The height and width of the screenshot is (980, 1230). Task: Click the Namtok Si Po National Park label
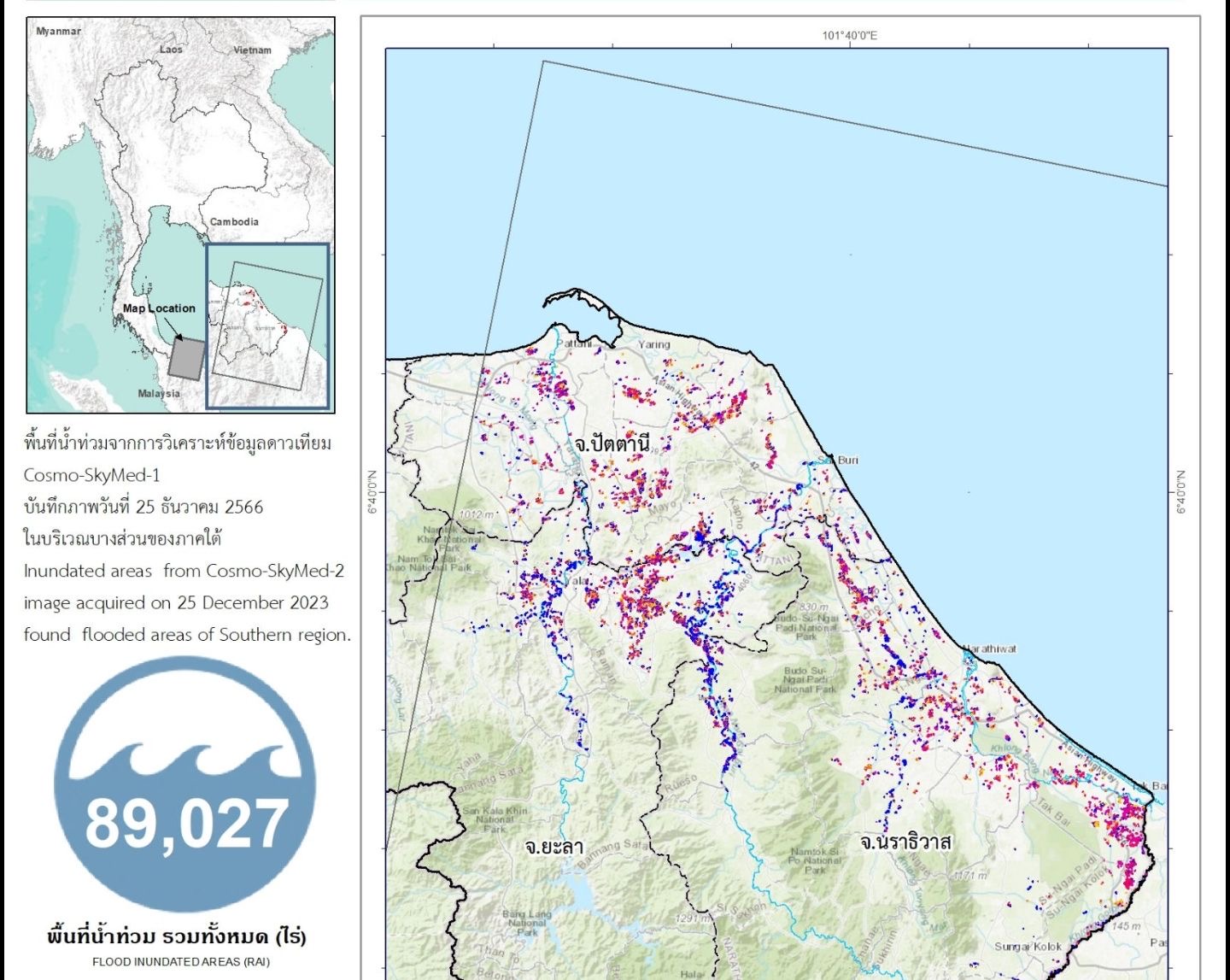pos(814,860)
